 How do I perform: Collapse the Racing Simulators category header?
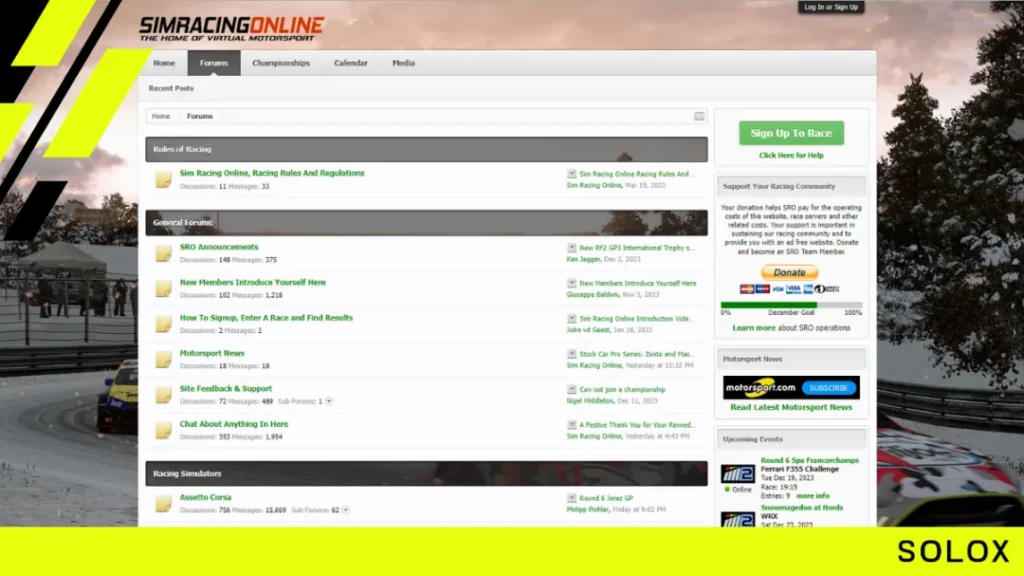pos(426,473)
